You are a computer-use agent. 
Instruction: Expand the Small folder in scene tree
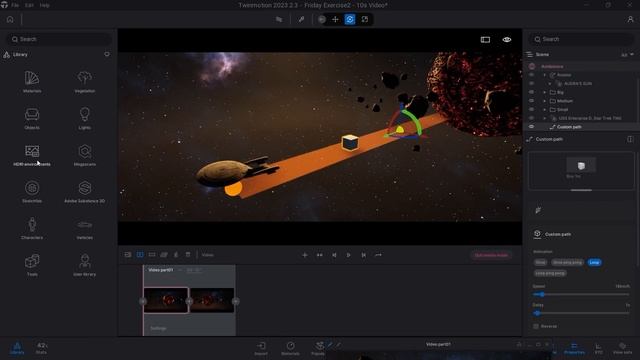[x=544, y=109]
